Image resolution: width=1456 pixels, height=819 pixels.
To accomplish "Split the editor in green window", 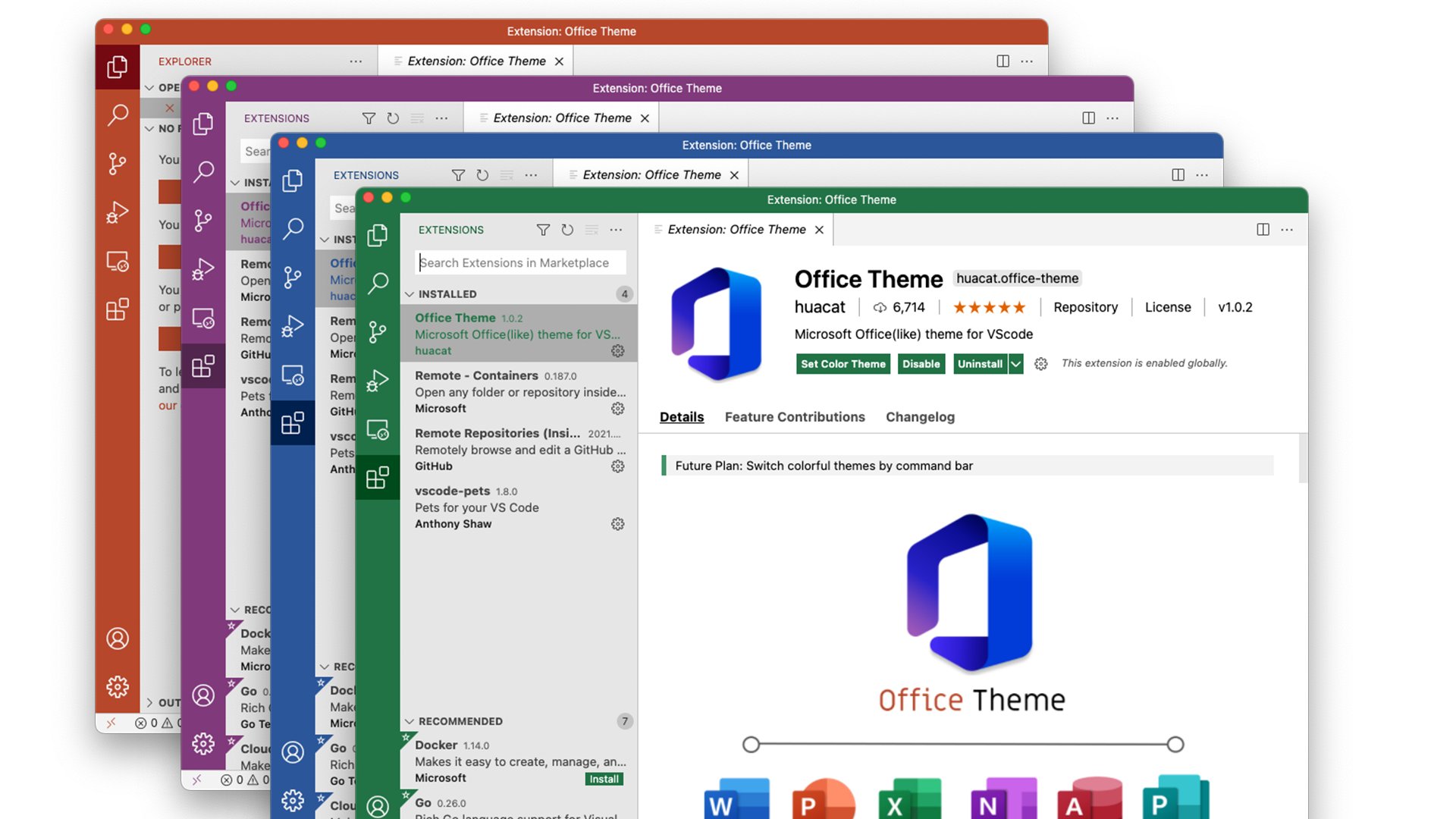I will (1263, 230).
